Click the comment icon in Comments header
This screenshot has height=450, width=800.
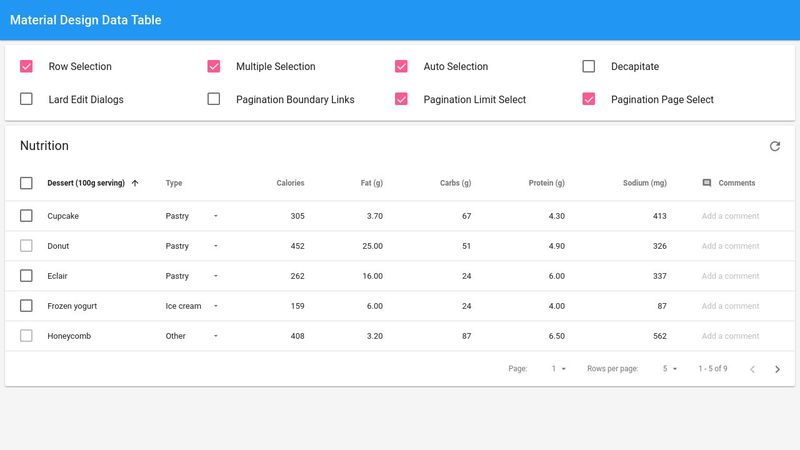(707, 183)
